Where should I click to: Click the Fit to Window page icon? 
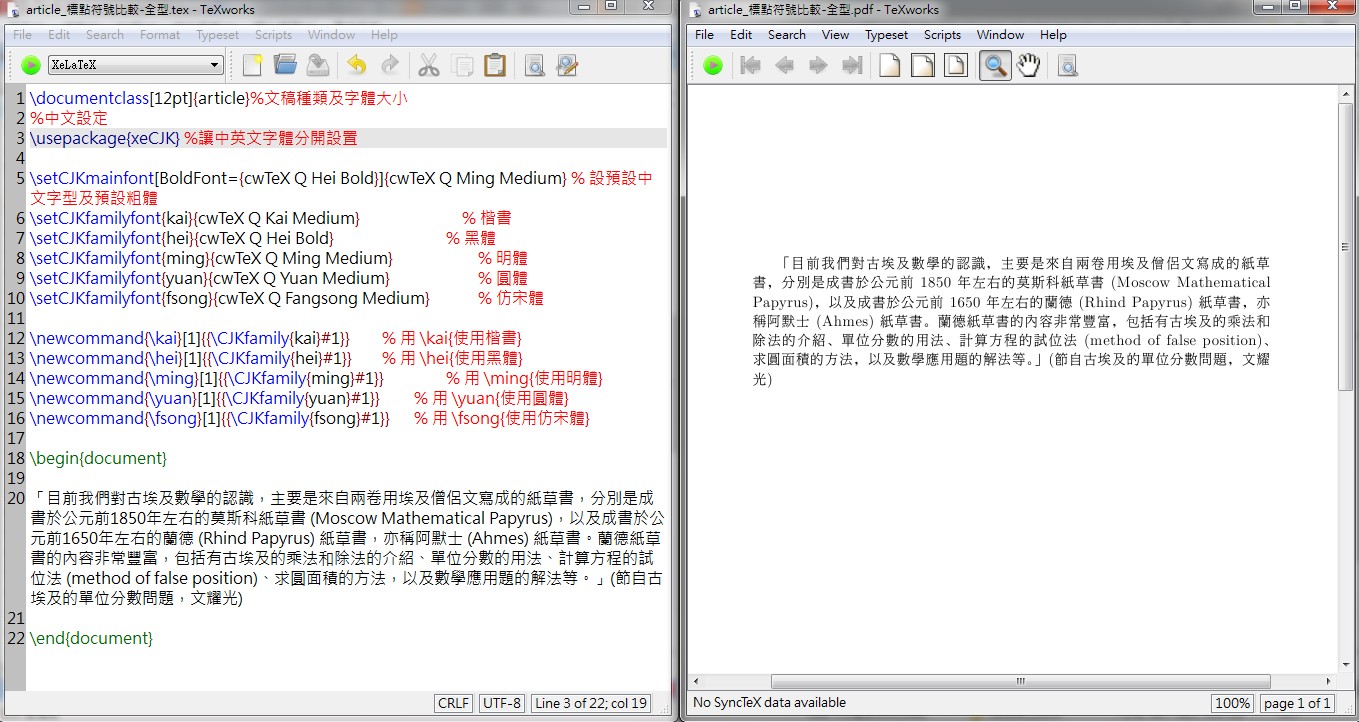coord(957,66)
